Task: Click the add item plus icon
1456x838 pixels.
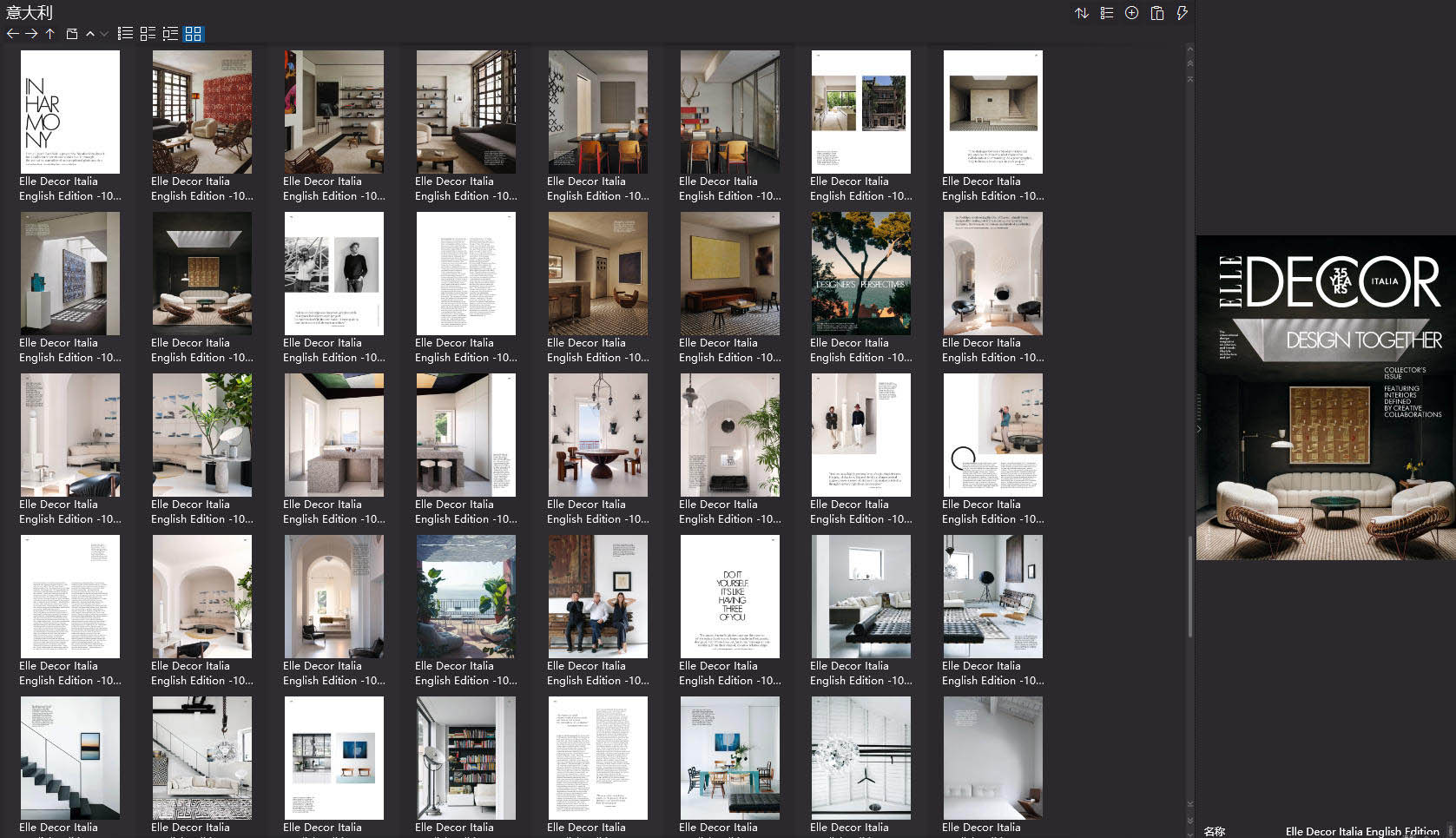Action: (x=1130, y=13)
